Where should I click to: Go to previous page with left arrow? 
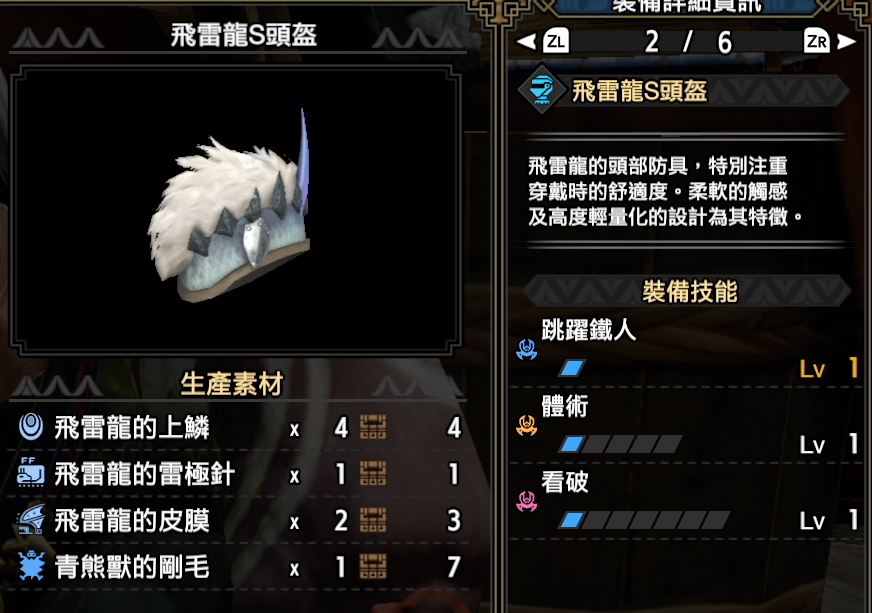[526, 42]
